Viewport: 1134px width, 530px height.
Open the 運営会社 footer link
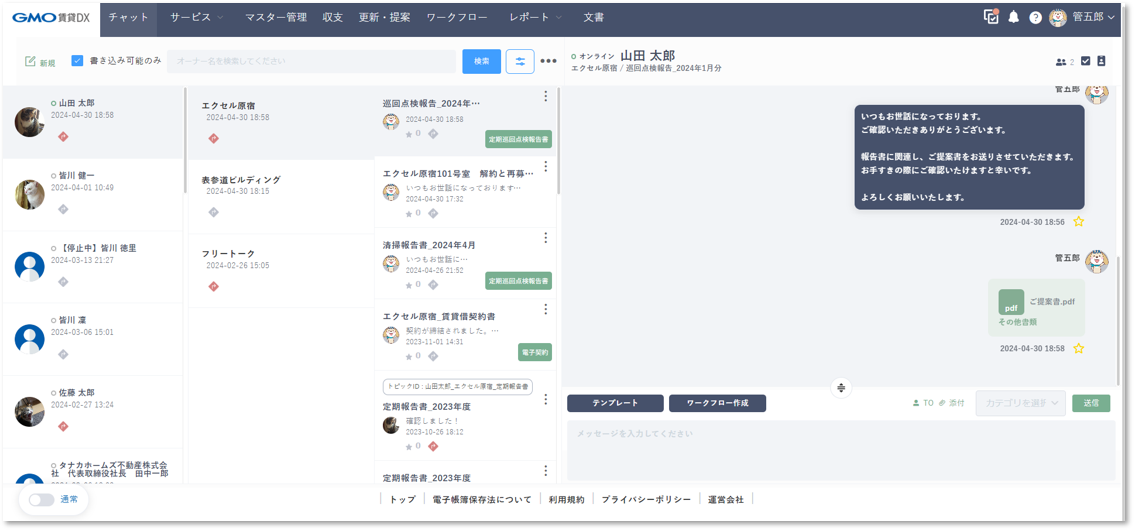pyautogui.click(x=725, y=500)
